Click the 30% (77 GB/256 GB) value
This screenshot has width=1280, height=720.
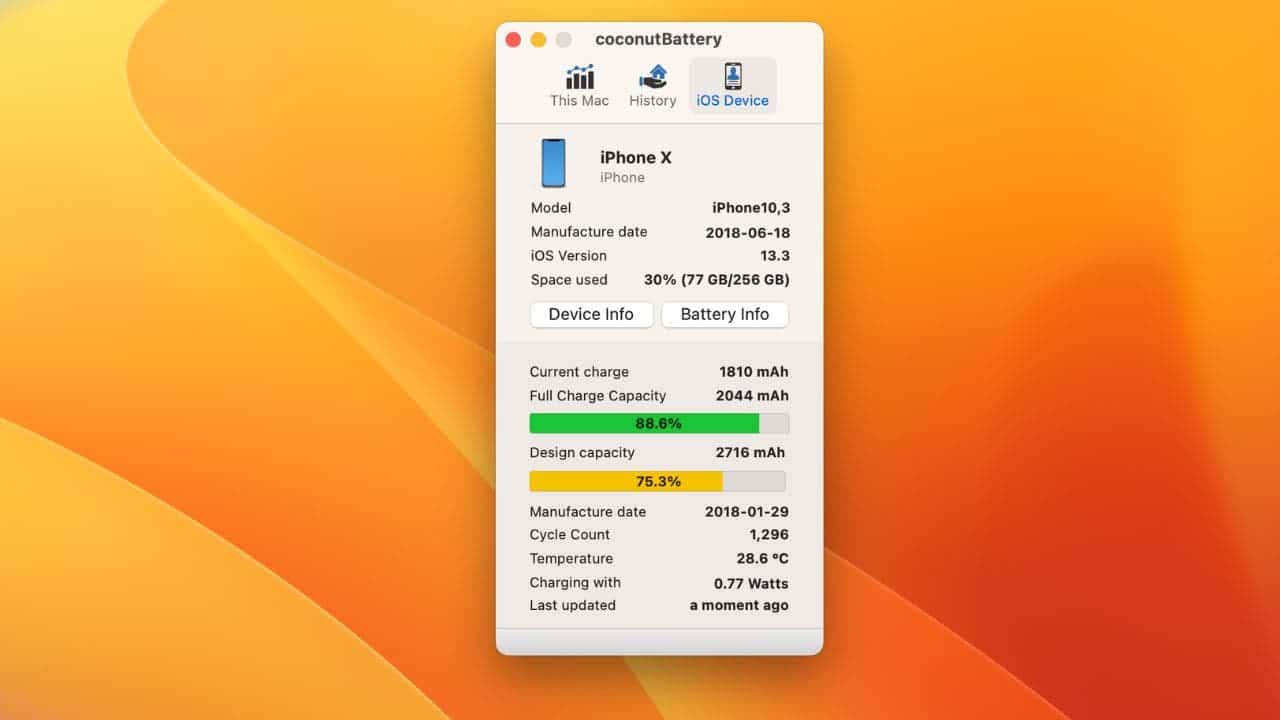[x=716, y=280]
